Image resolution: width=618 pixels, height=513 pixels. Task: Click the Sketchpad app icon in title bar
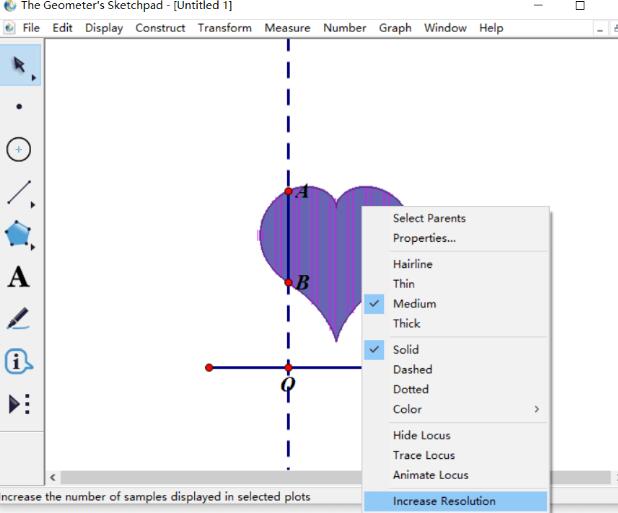(9, 6)
